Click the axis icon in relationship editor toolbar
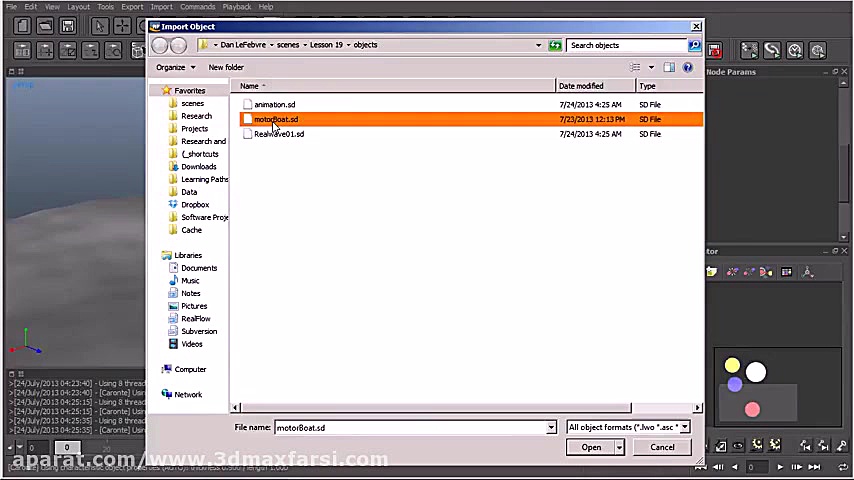This screenshot has width=854, height=480. 808,271
